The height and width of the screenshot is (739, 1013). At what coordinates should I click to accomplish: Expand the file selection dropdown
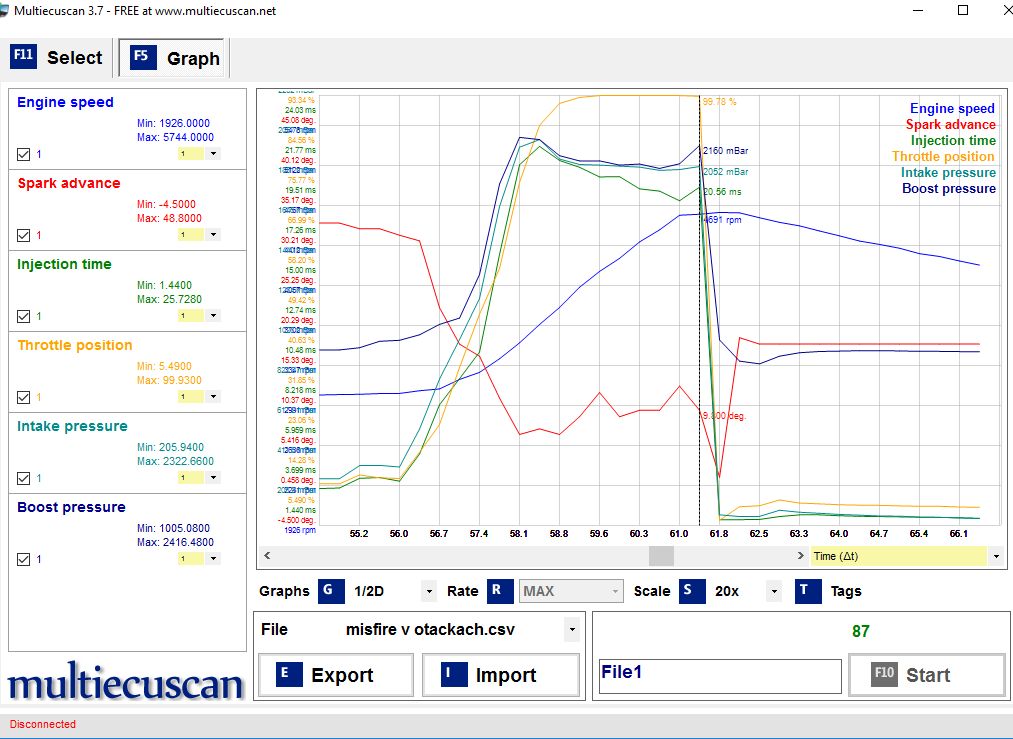[571, 630]
